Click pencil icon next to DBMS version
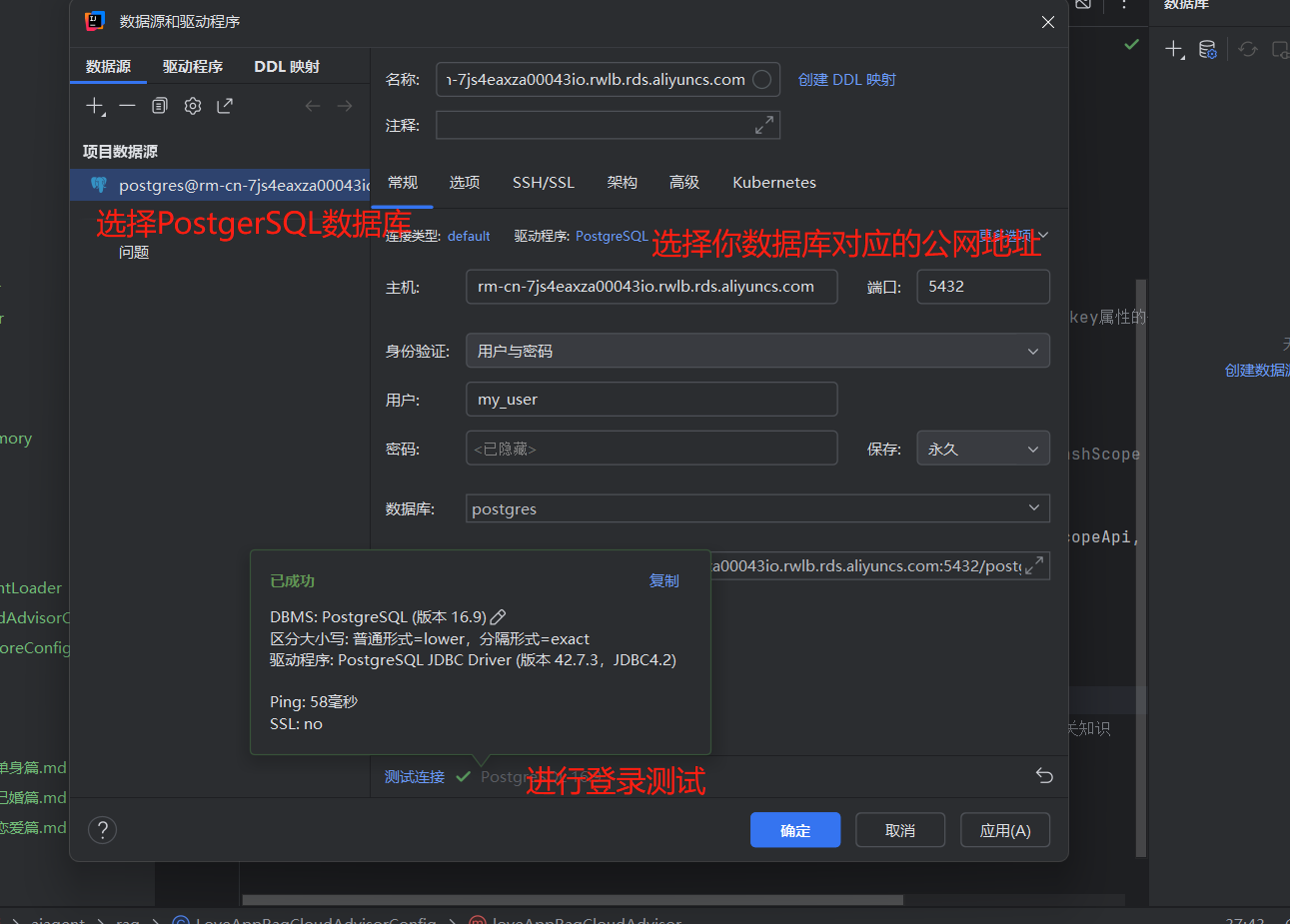This screenshot has width=1290, height=924. coord(498,617)
